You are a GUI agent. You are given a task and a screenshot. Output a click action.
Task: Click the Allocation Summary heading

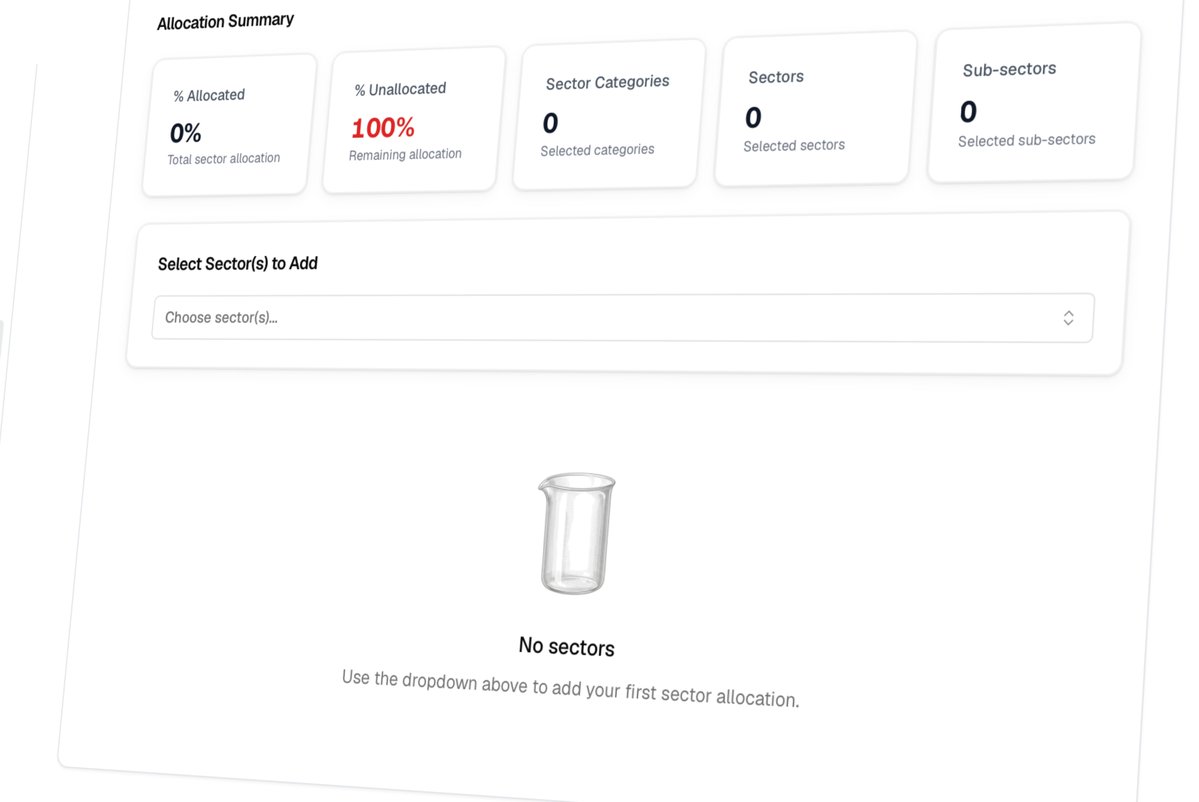coord(226,21)
